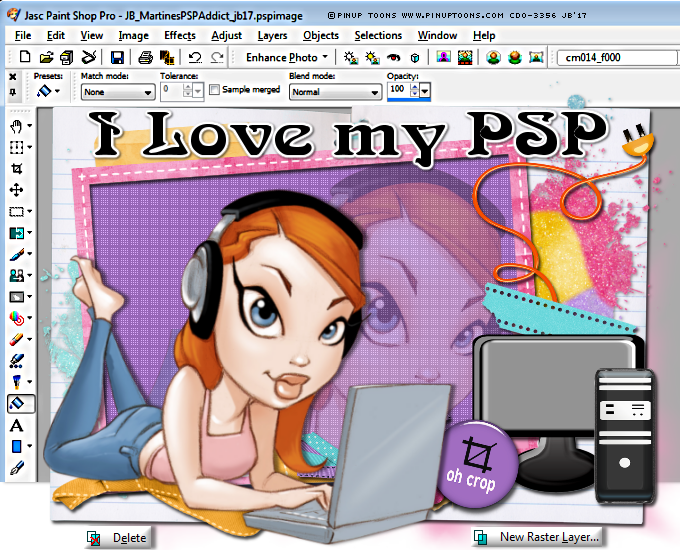The width and height of the screenshot is (680, 550).
Task: Enable the Sample merged checkbox
Action: (214, 90)
